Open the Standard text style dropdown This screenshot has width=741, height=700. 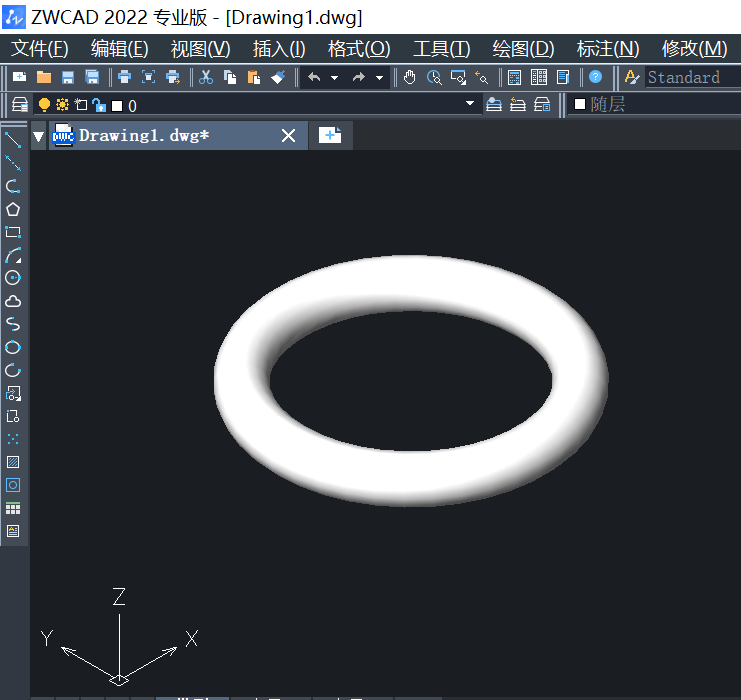click(693, 77)
